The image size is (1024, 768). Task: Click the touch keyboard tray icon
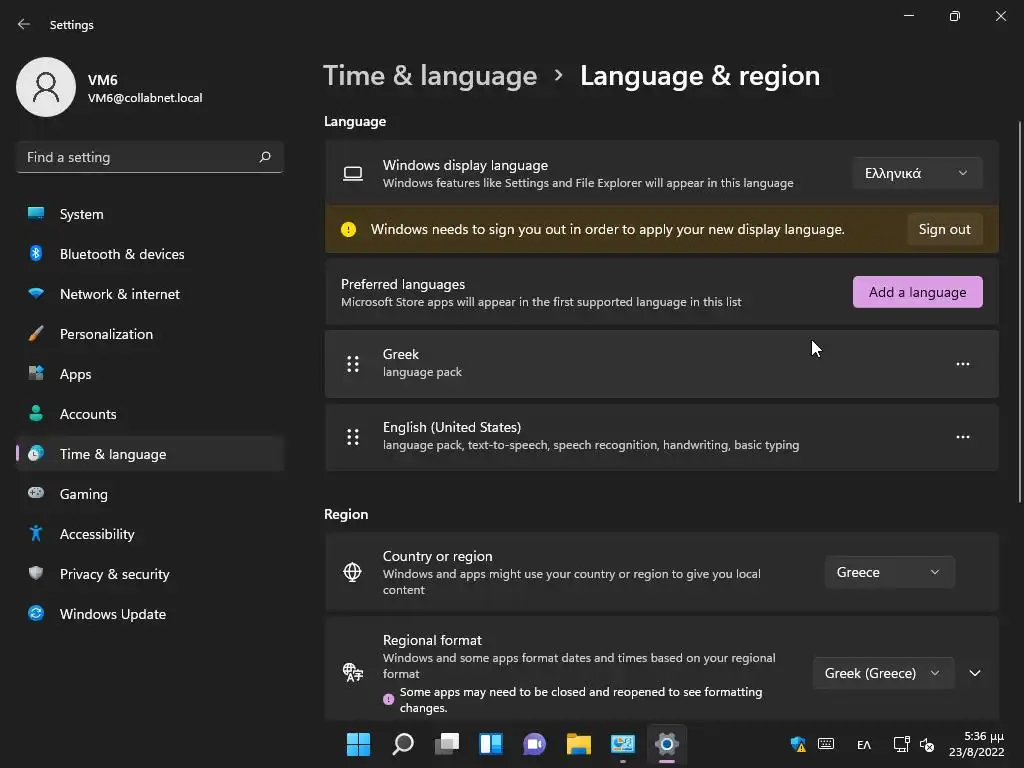point(826,744)
